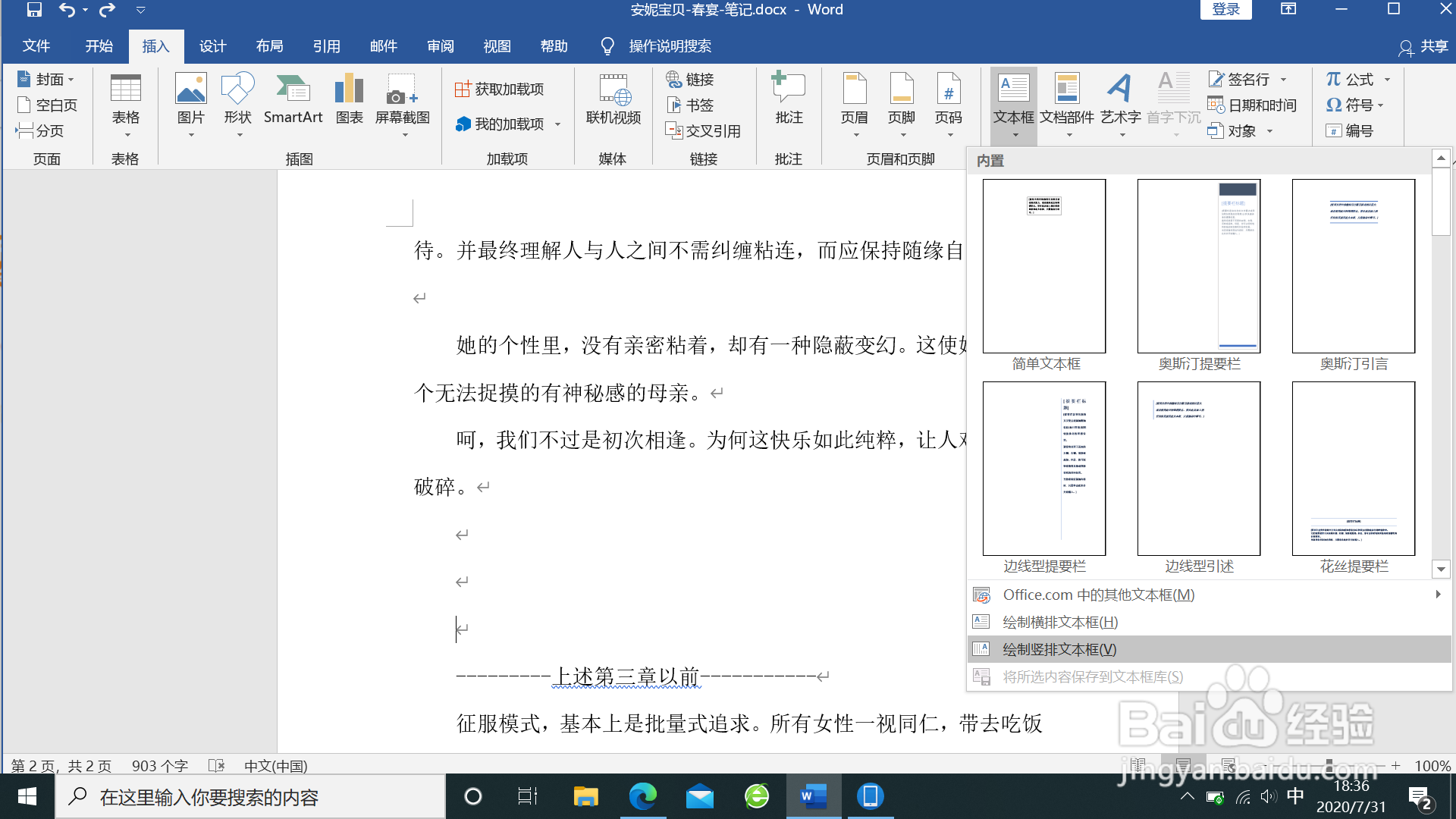Open the Table (表格) insert menu
Image resolution: width=1456 pixels, height=819 pixels.
(126, 106)
